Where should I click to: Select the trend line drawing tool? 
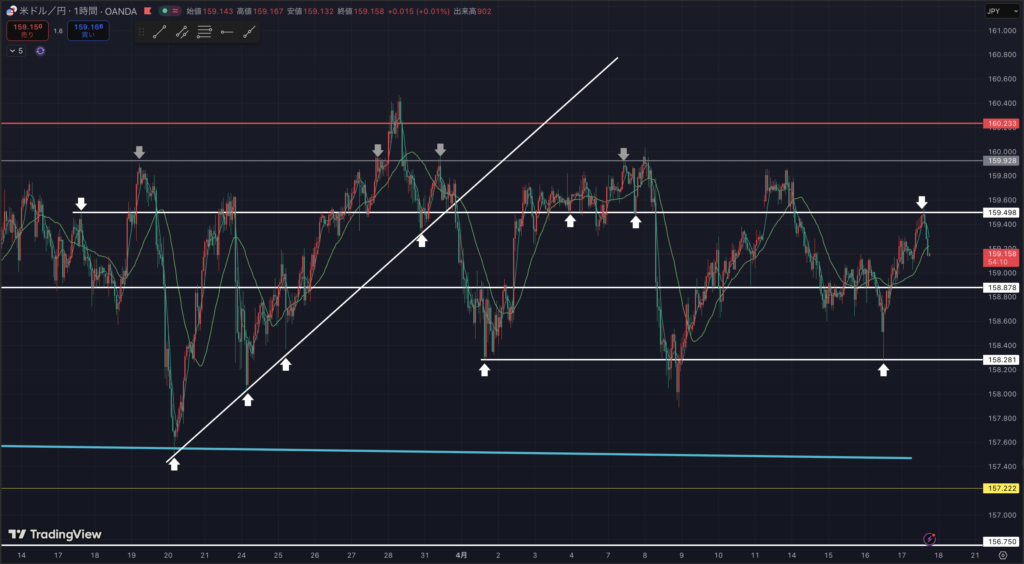pos(160,32)
